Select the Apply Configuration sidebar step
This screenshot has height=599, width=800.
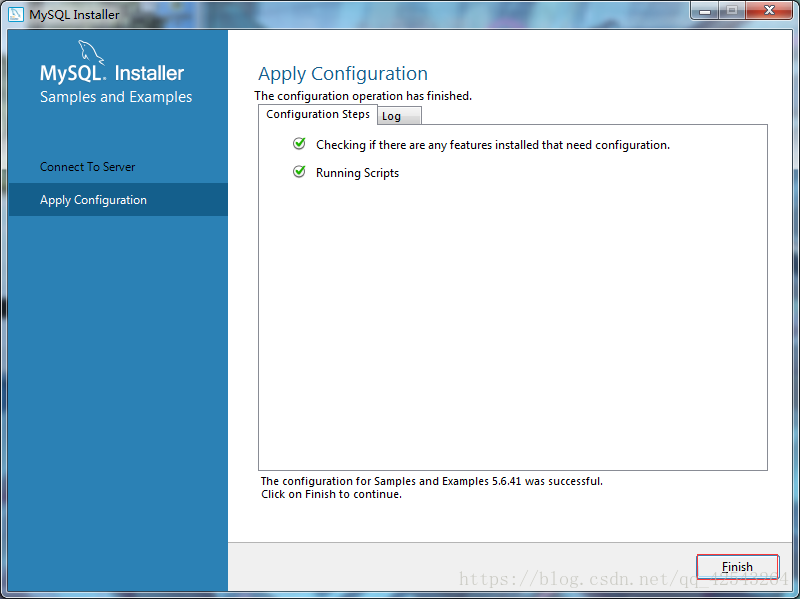pos(118,199)
